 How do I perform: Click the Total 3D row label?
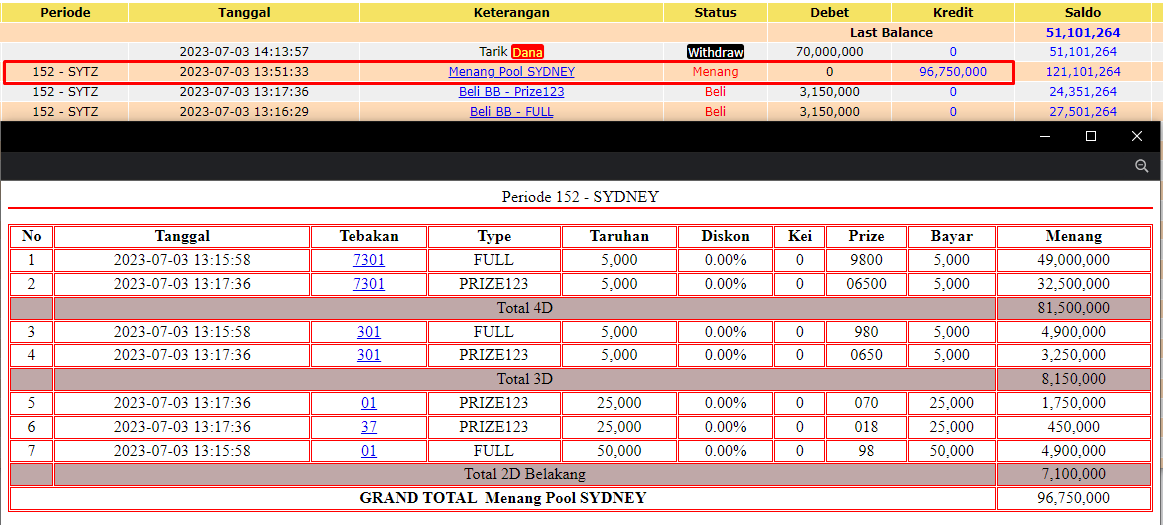(x=524, y=379)
